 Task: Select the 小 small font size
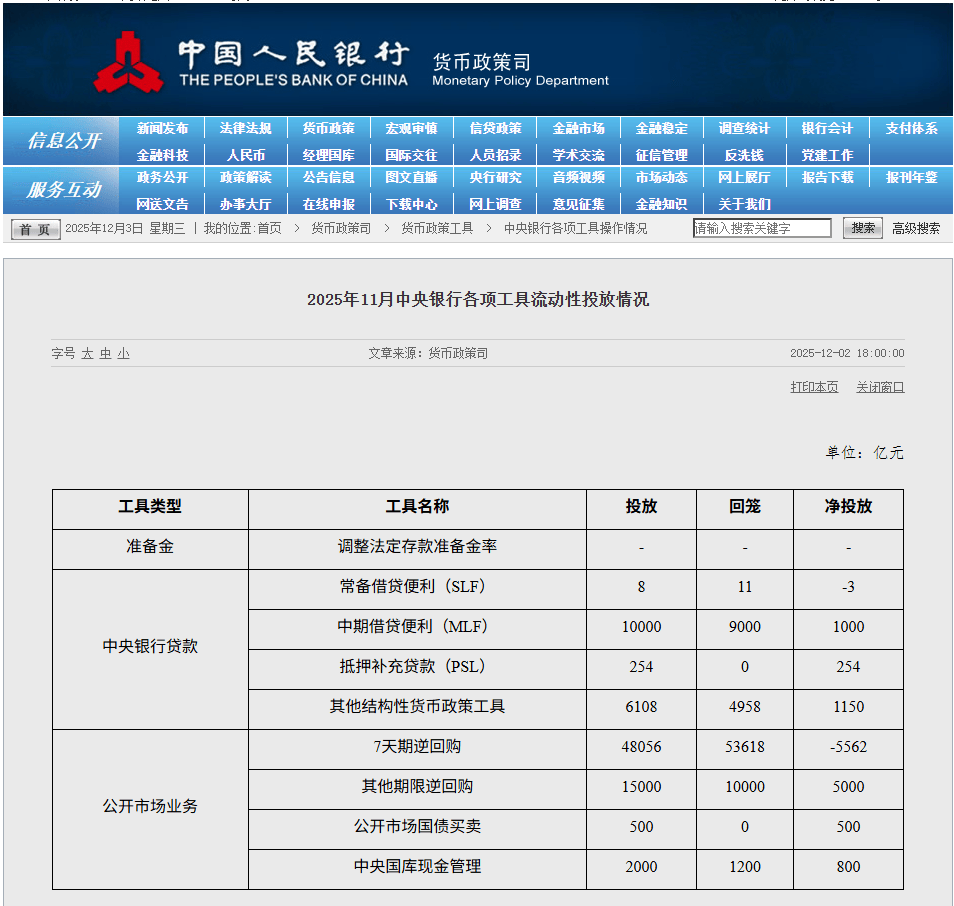[122, 353]
